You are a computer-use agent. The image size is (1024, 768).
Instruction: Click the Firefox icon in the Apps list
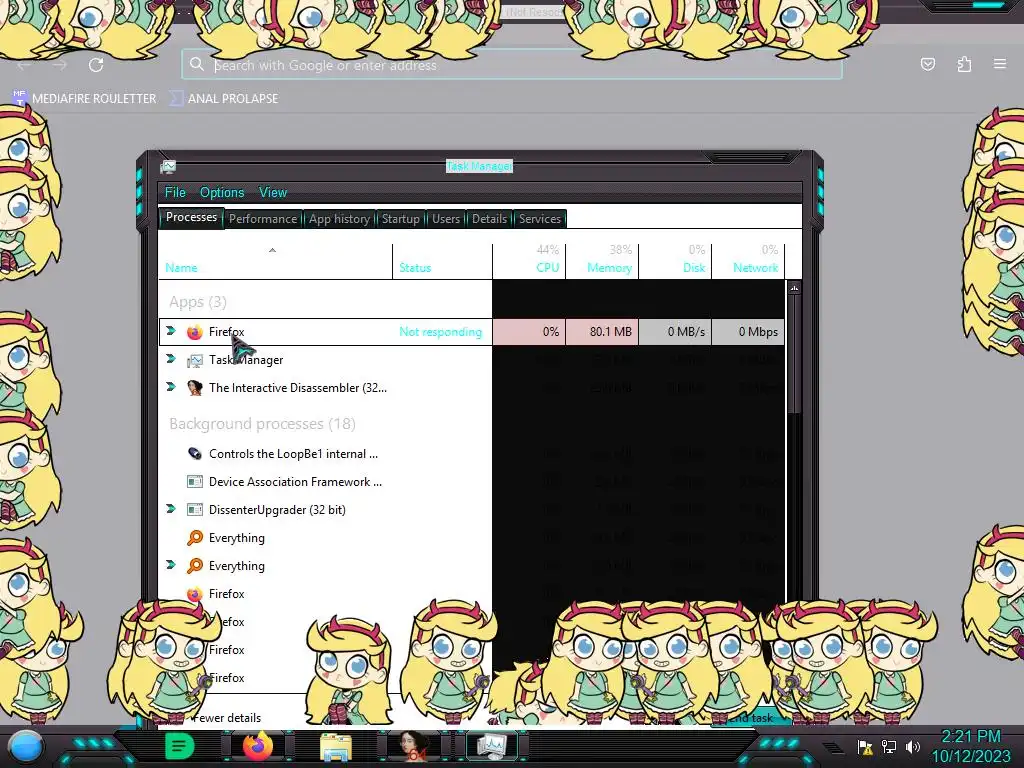195,332
